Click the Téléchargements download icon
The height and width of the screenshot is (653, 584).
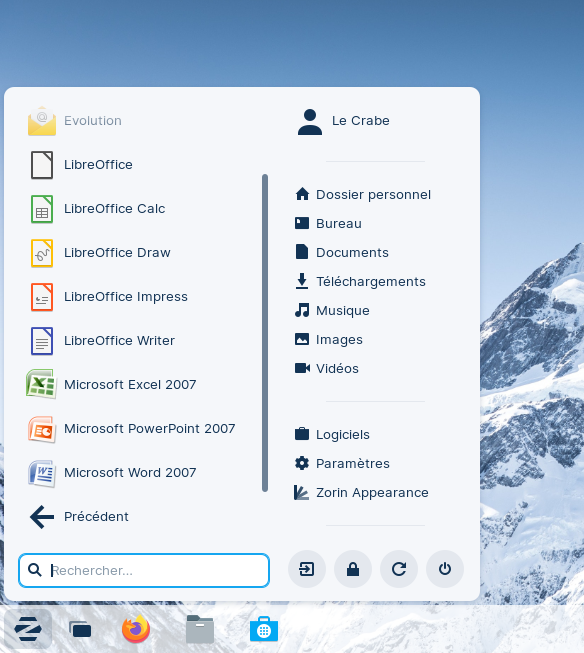coord(302,281)
